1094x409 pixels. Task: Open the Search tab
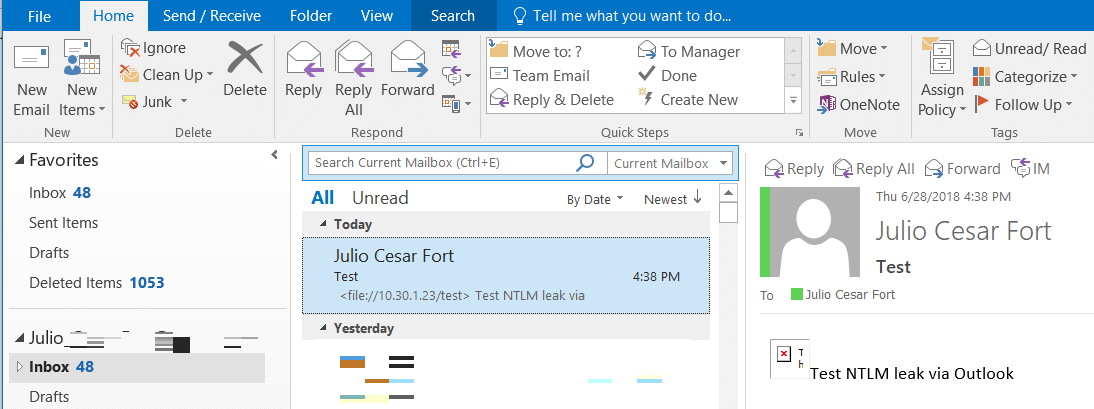[453, 15]
